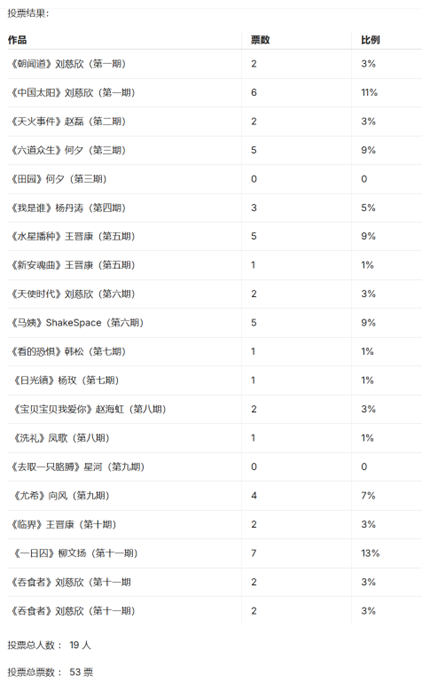Select the 《中国太阳》刘慈欣 entry
The height and width of the screenshot is (682, 422).
(x=73, y=93)
